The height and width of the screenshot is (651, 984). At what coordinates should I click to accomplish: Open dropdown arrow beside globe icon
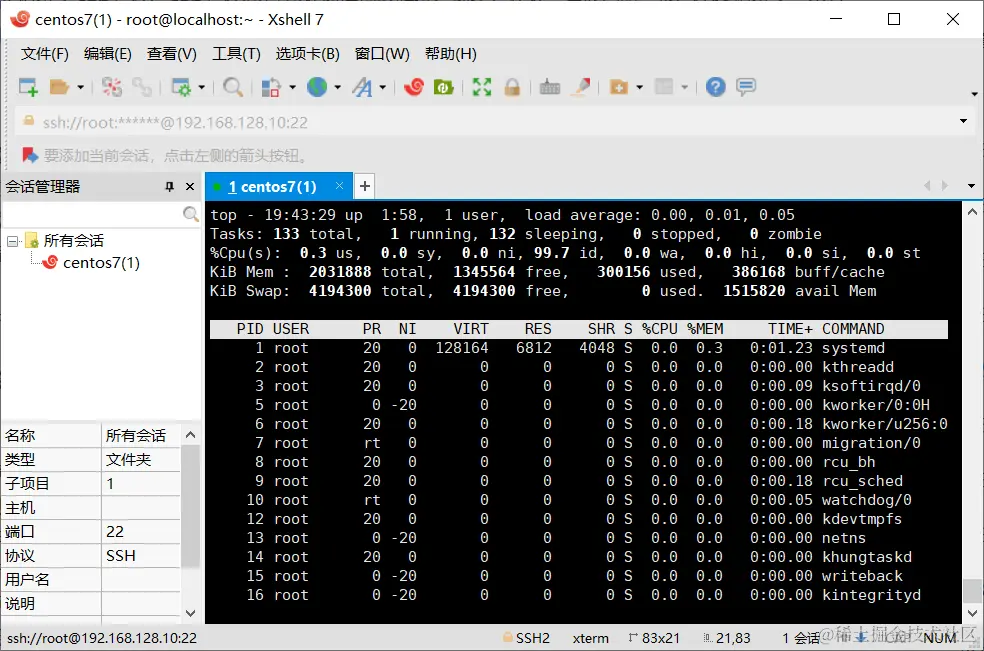click(338, 87)
